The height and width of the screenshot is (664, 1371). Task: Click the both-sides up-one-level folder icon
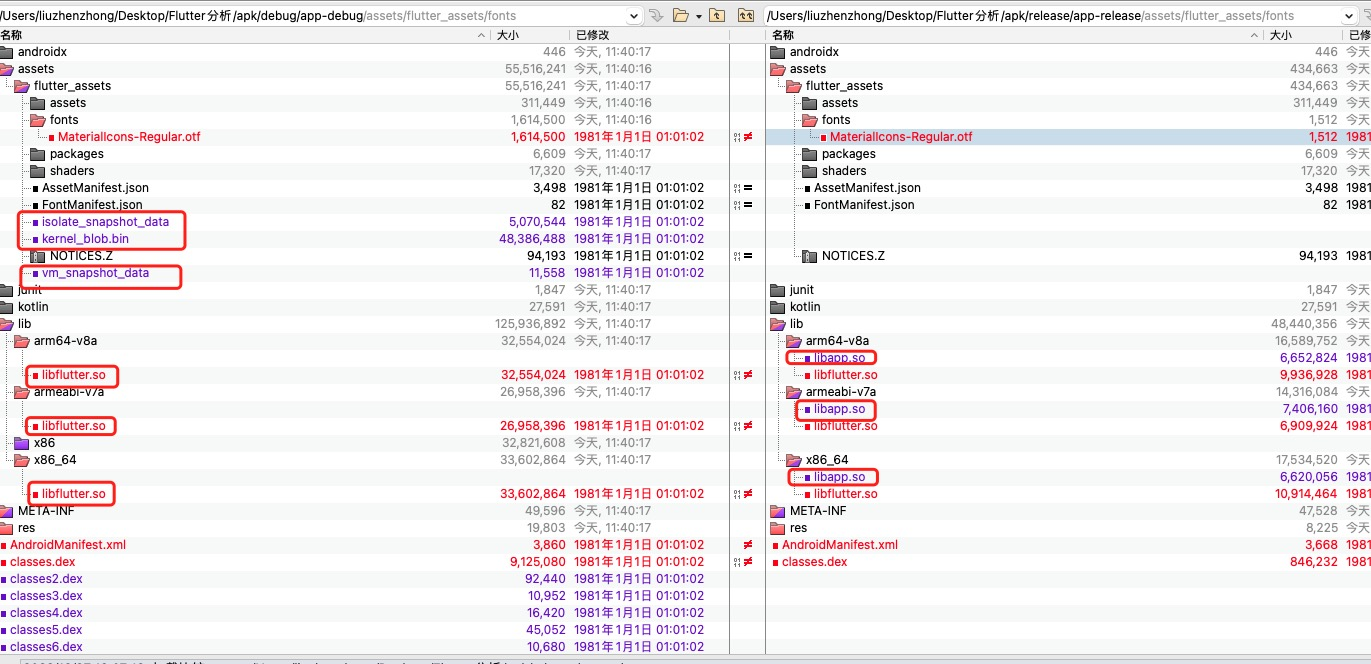[x=746, y=15]
